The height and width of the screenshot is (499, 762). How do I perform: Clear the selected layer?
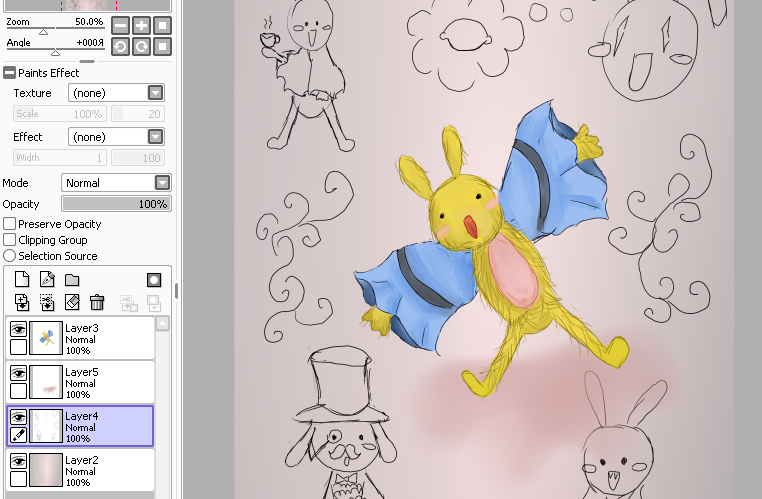click(x=72, y=302)
